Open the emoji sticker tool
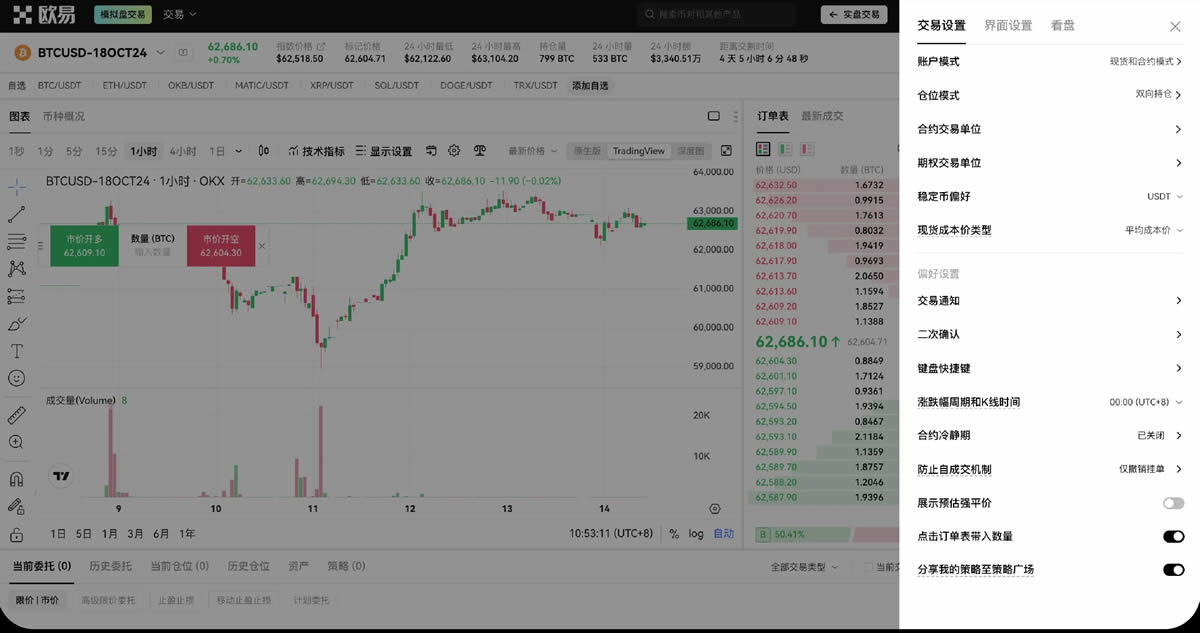The image size is (1200, 633). [17, 379]
